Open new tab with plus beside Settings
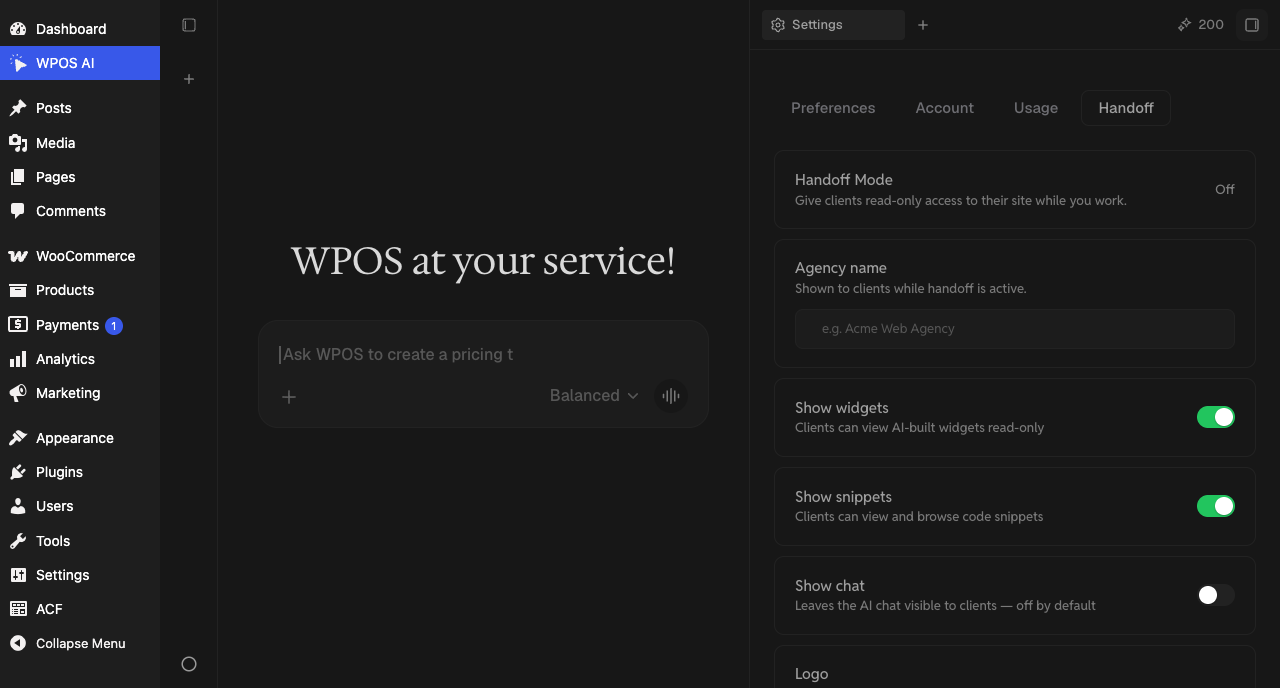Viewport: 1280px width, 688px height. click(x=923, y=25)
